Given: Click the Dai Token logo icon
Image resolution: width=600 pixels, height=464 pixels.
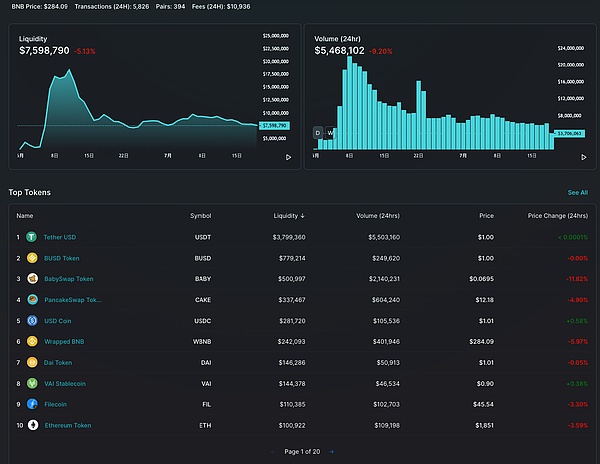Looking at the screenshot, I should pyautogui.click(x=32, y=362).
